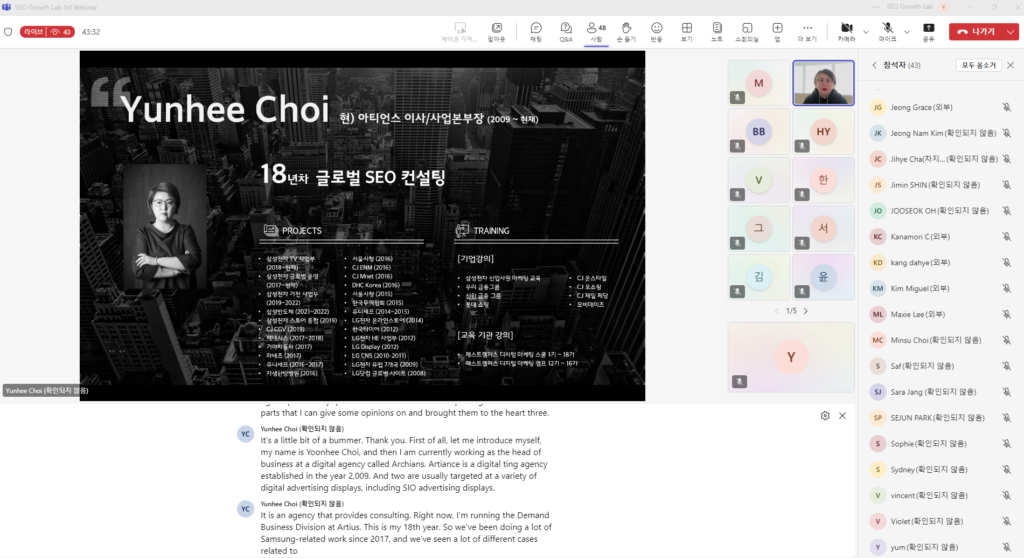Open the View (보기) layout options
Image resolution: width=1024 pixels, height=558 pixels.
click(686, 31)
